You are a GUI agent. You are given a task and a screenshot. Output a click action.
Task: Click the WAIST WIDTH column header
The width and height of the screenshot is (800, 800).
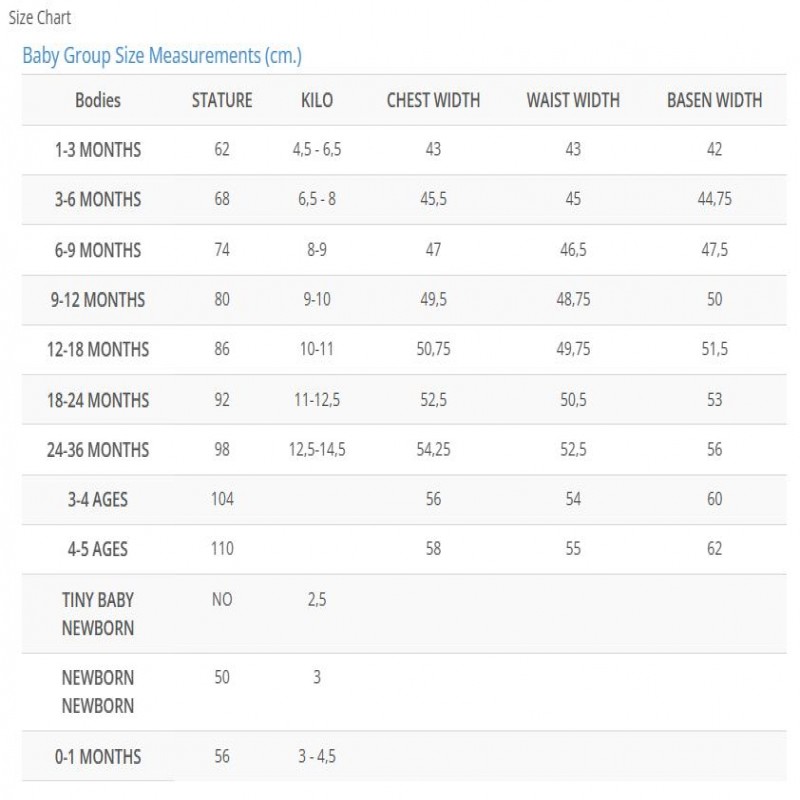(x=573, y=100)
